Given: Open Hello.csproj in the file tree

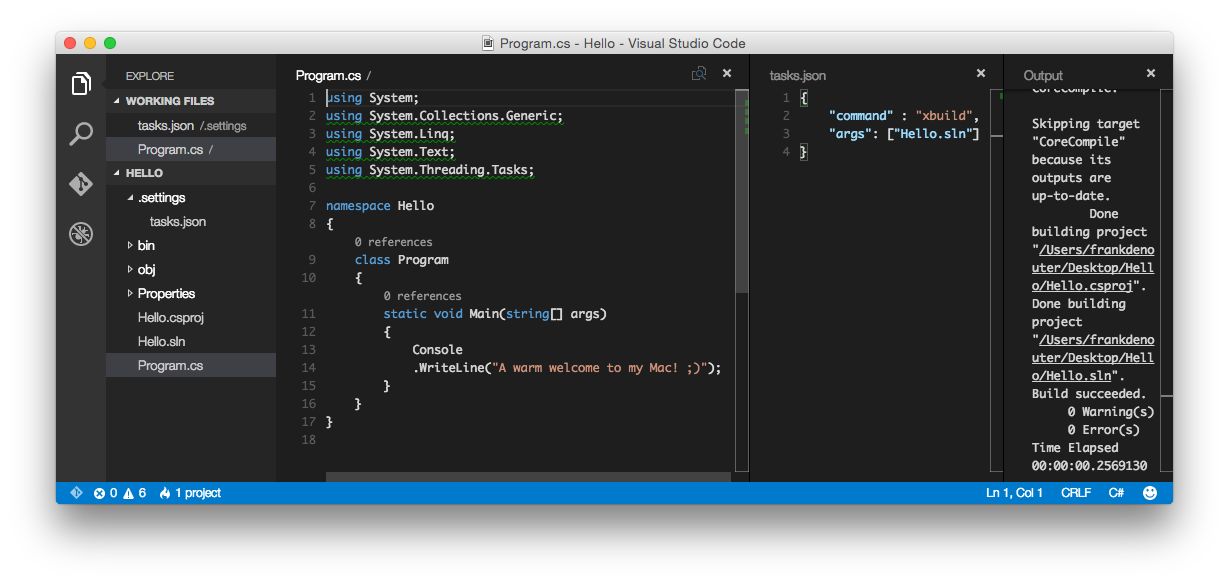Looking at the screenshot, I should click(171, 317).
